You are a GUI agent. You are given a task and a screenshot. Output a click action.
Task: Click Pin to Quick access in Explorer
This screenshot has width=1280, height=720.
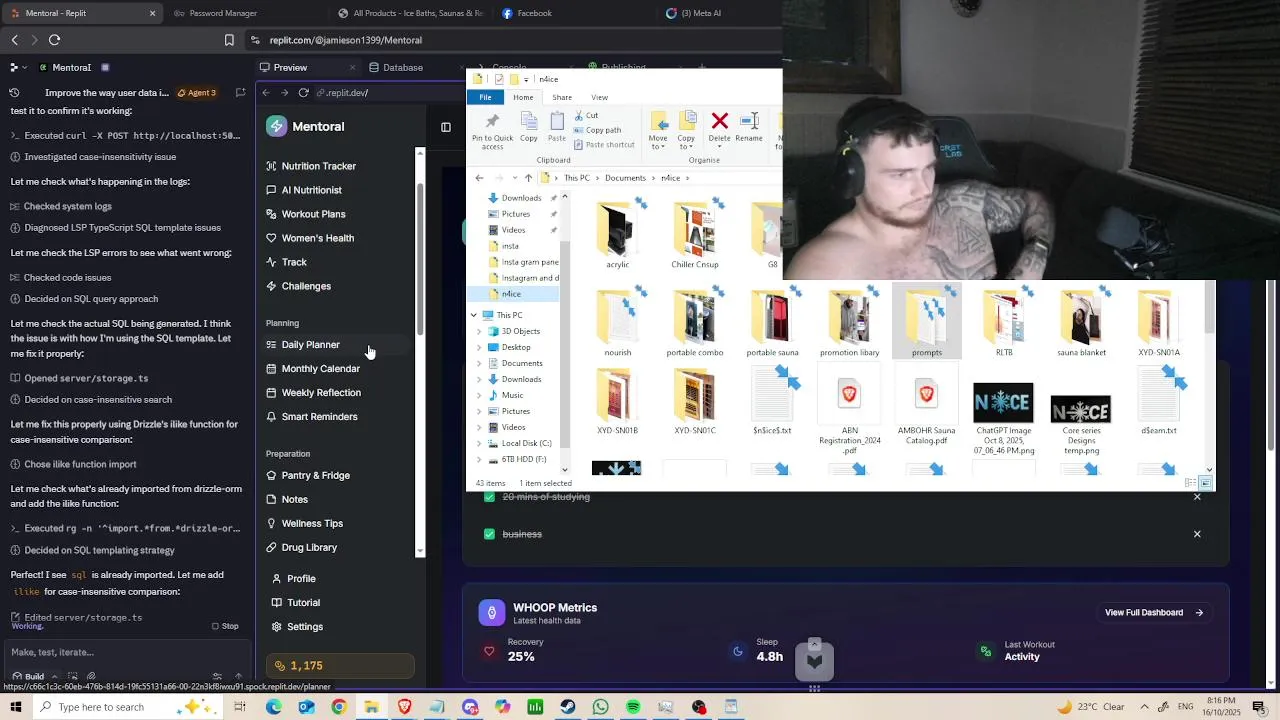(492, 131)
